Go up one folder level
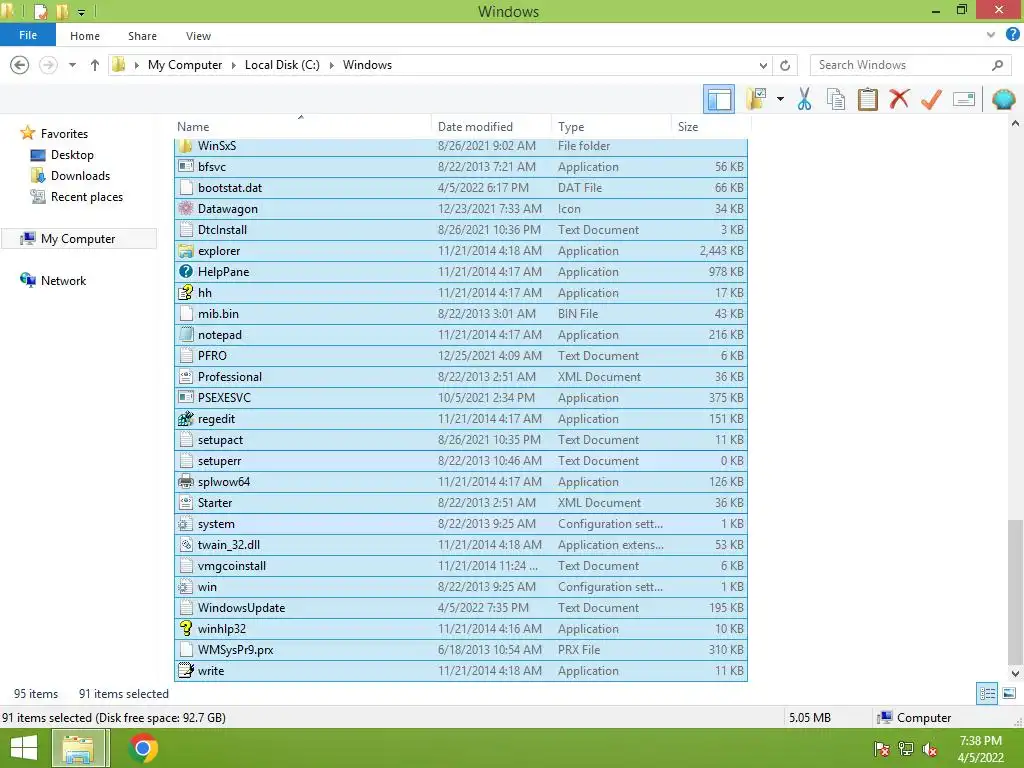Image resolution: width=1024 pixels, height=768 pixels. click(95, 65)
